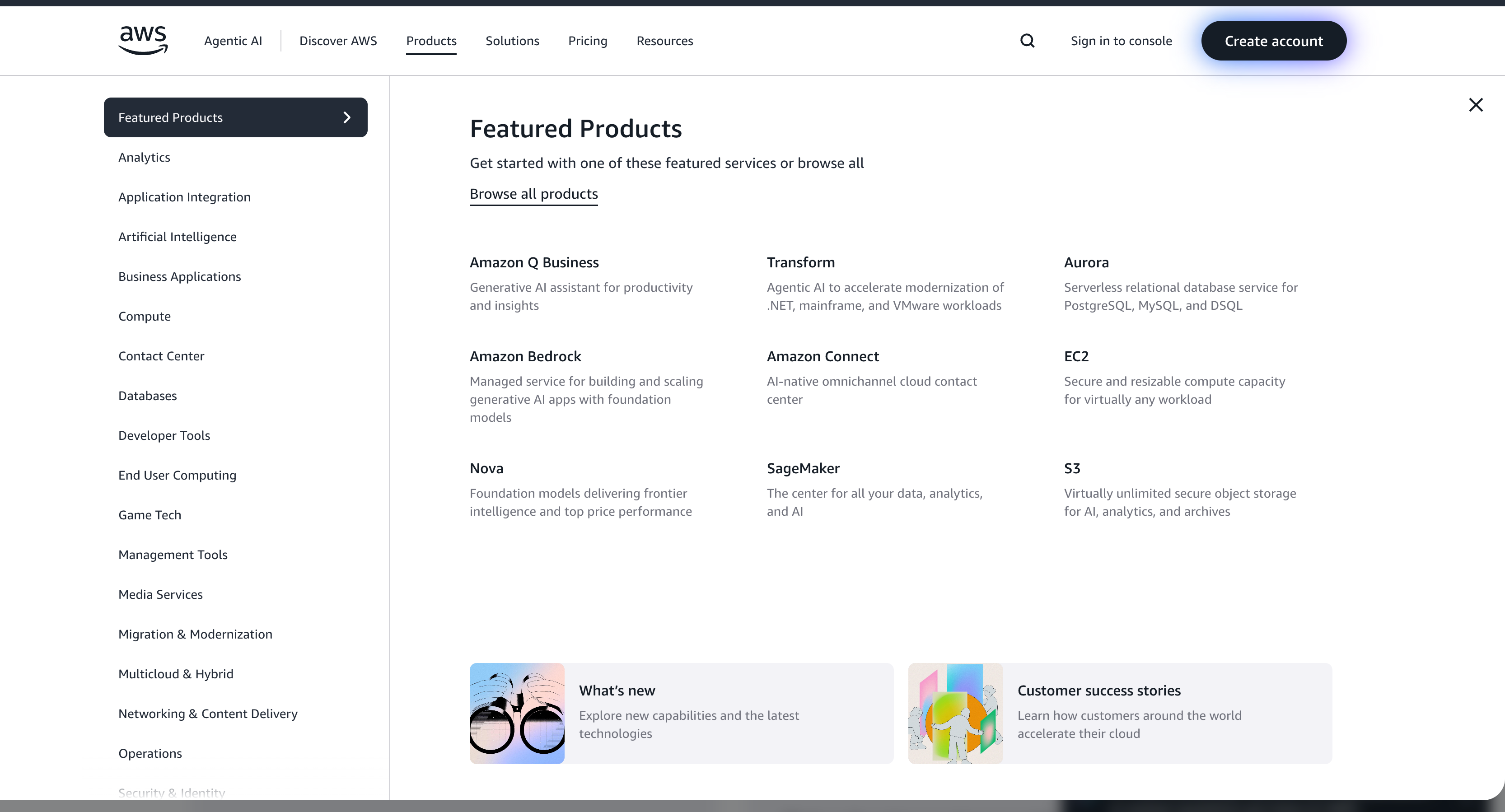Open the Discover AWS menu
This screenshot has height=812, width=1505.
click(338, 41)
